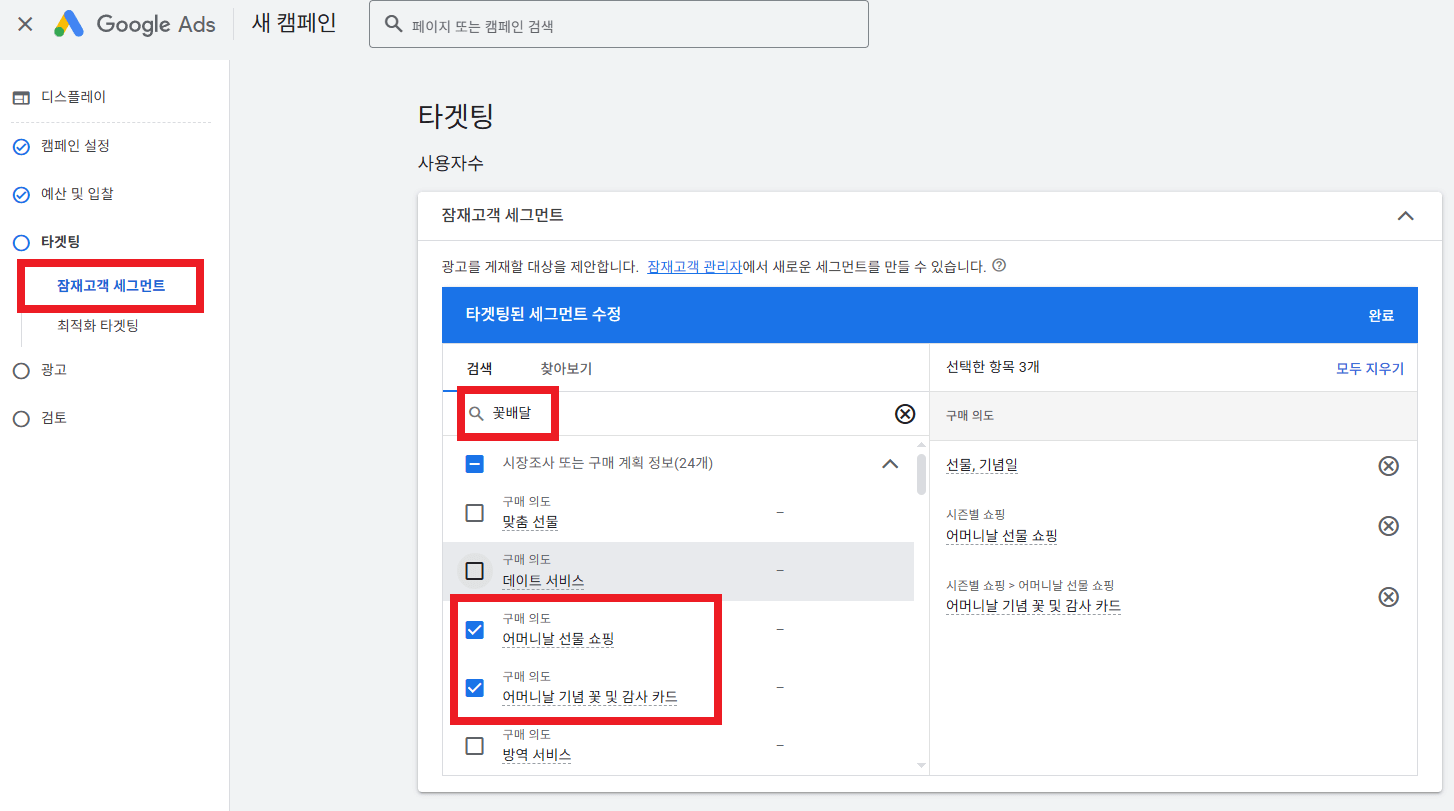Collapse the 시장조사 또는 구매 계획 정보 group
This screenshot has width=1454, height=811.
click(x=889, y=464)
